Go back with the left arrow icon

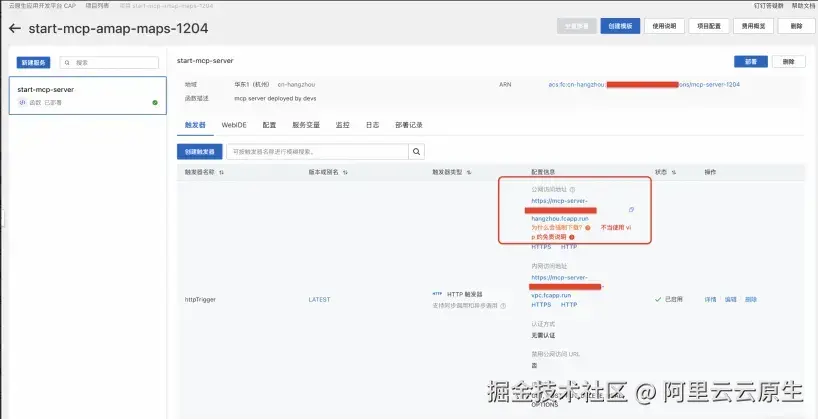click(x=15, y=28)
